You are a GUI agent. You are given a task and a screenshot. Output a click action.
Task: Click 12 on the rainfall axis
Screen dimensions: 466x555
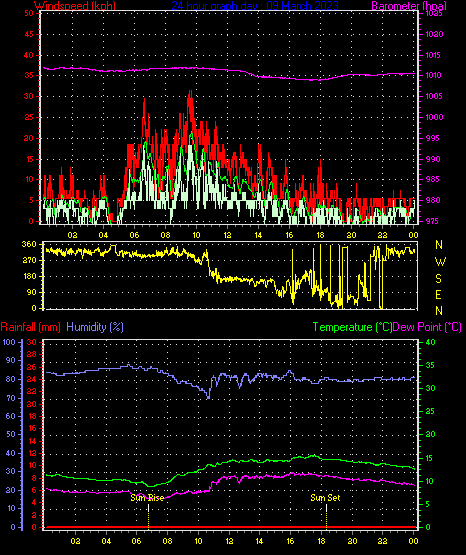(32, 453)
